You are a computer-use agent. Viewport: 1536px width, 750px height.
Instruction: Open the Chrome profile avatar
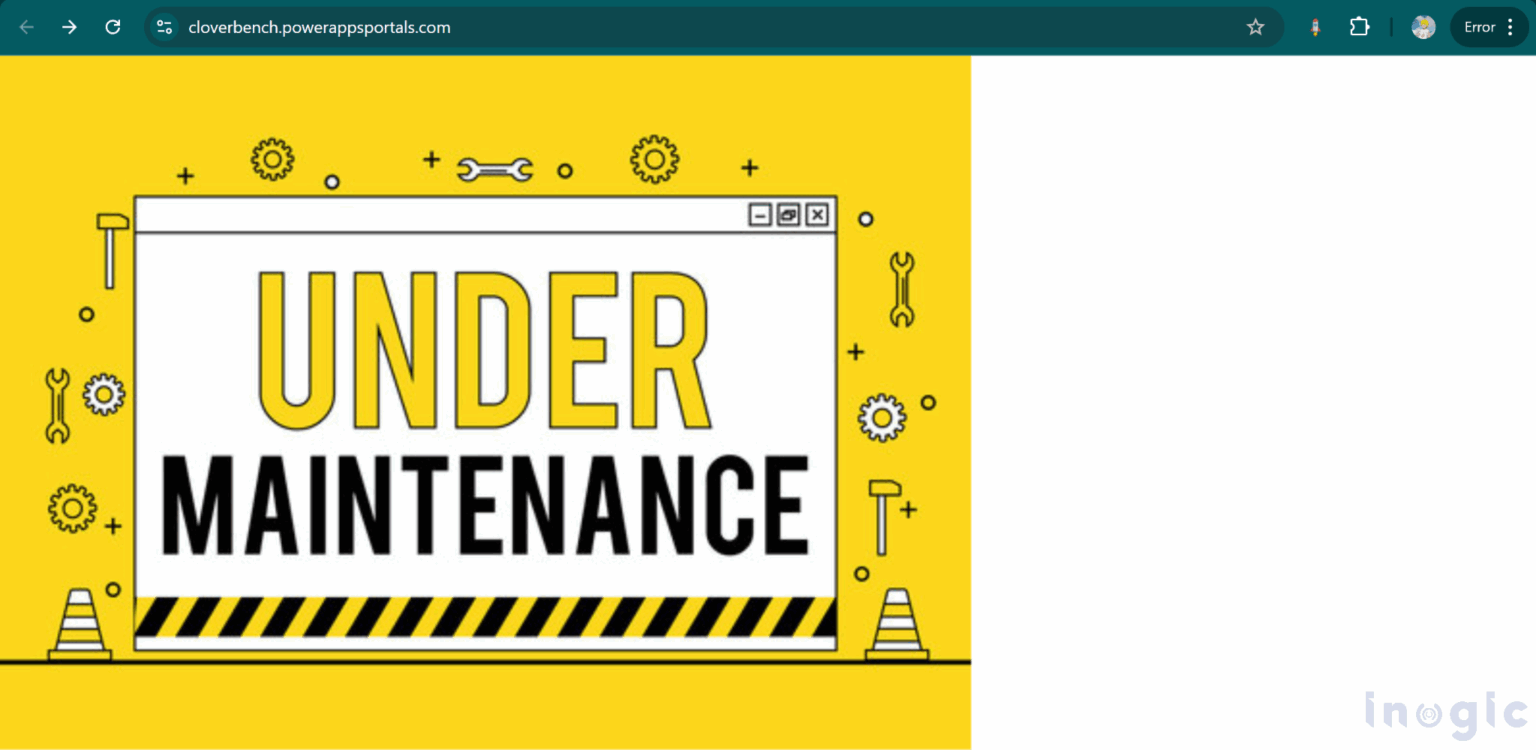pyautogui.click(x=1423, y=27)
